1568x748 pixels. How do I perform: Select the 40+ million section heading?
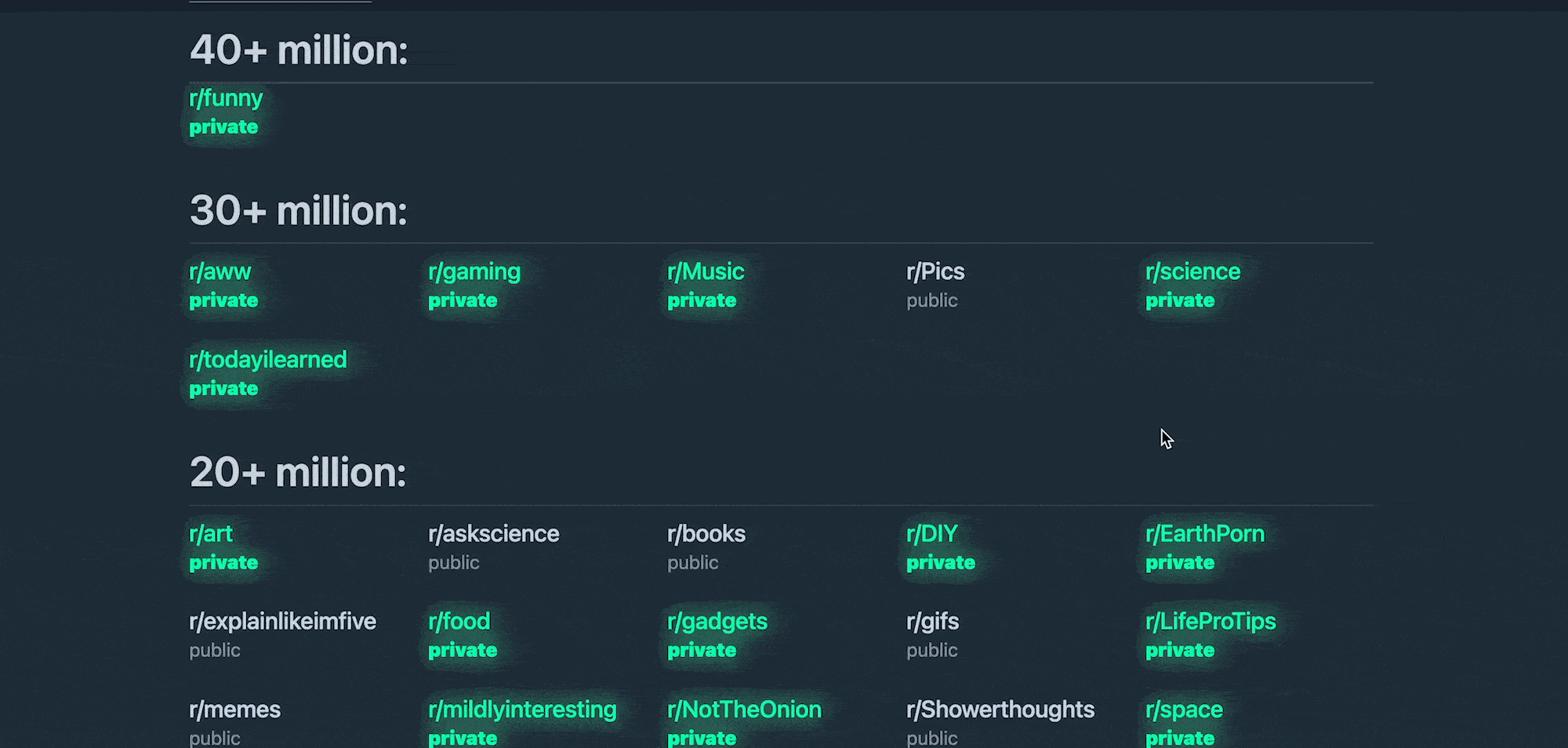coord(299,51)
